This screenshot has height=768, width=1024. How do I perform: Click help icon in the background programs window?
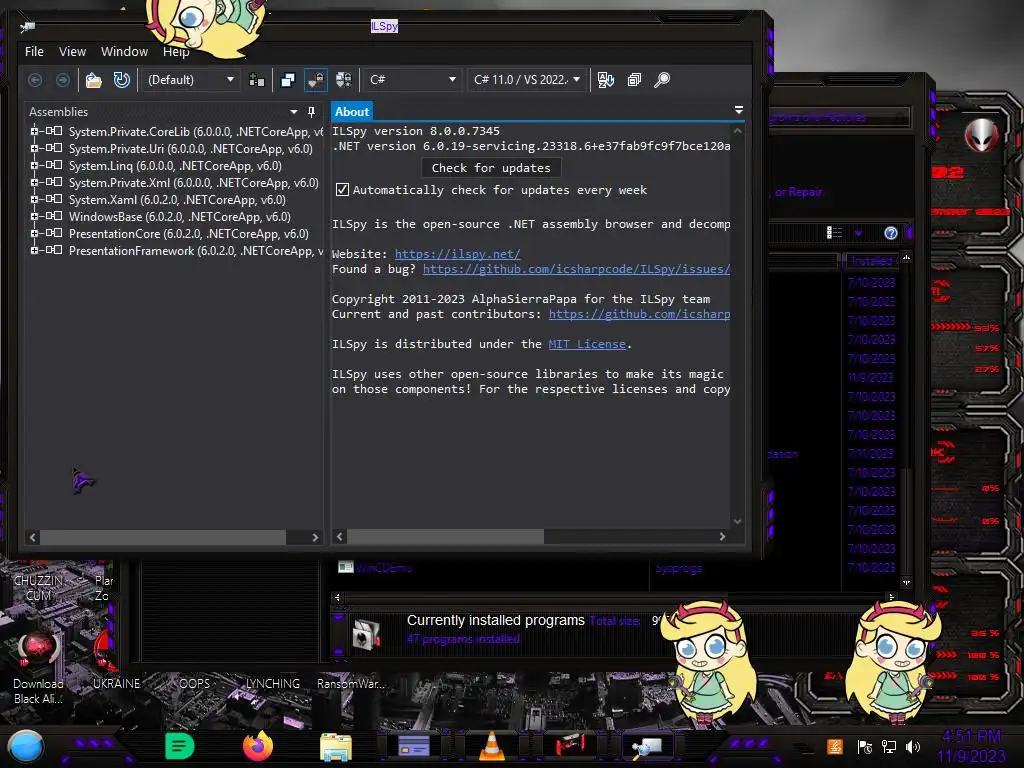890,233
